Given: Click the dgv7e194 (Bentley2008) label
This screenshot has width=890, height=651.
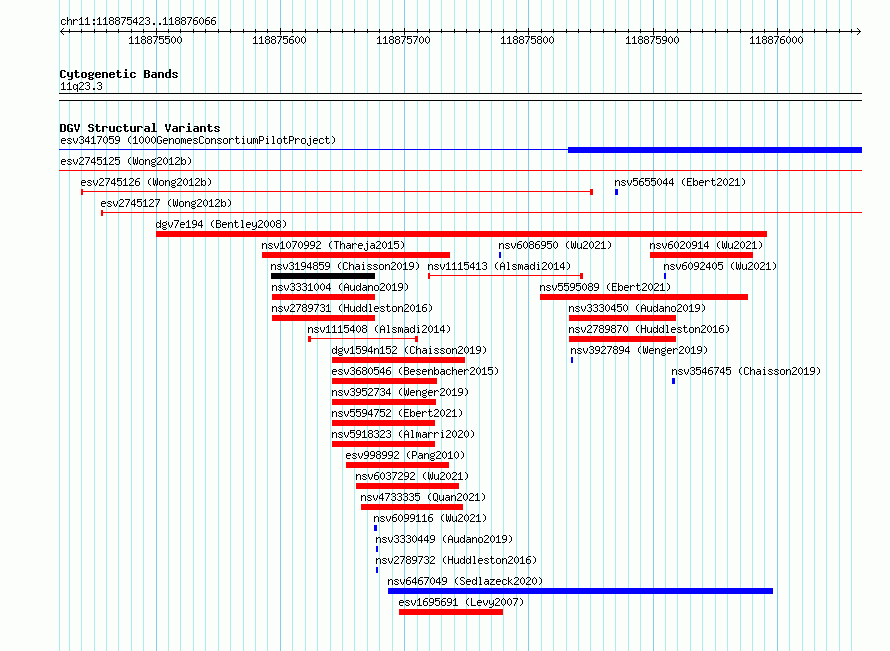Looking at the screenshot, I should [221, 224].
